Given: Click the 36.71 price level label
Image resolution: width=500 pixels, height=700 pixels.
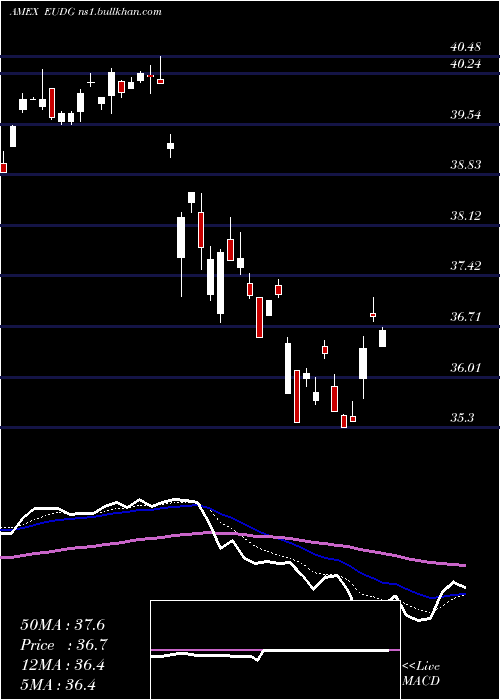Looking at the screenshot, I should pos(465,317).
